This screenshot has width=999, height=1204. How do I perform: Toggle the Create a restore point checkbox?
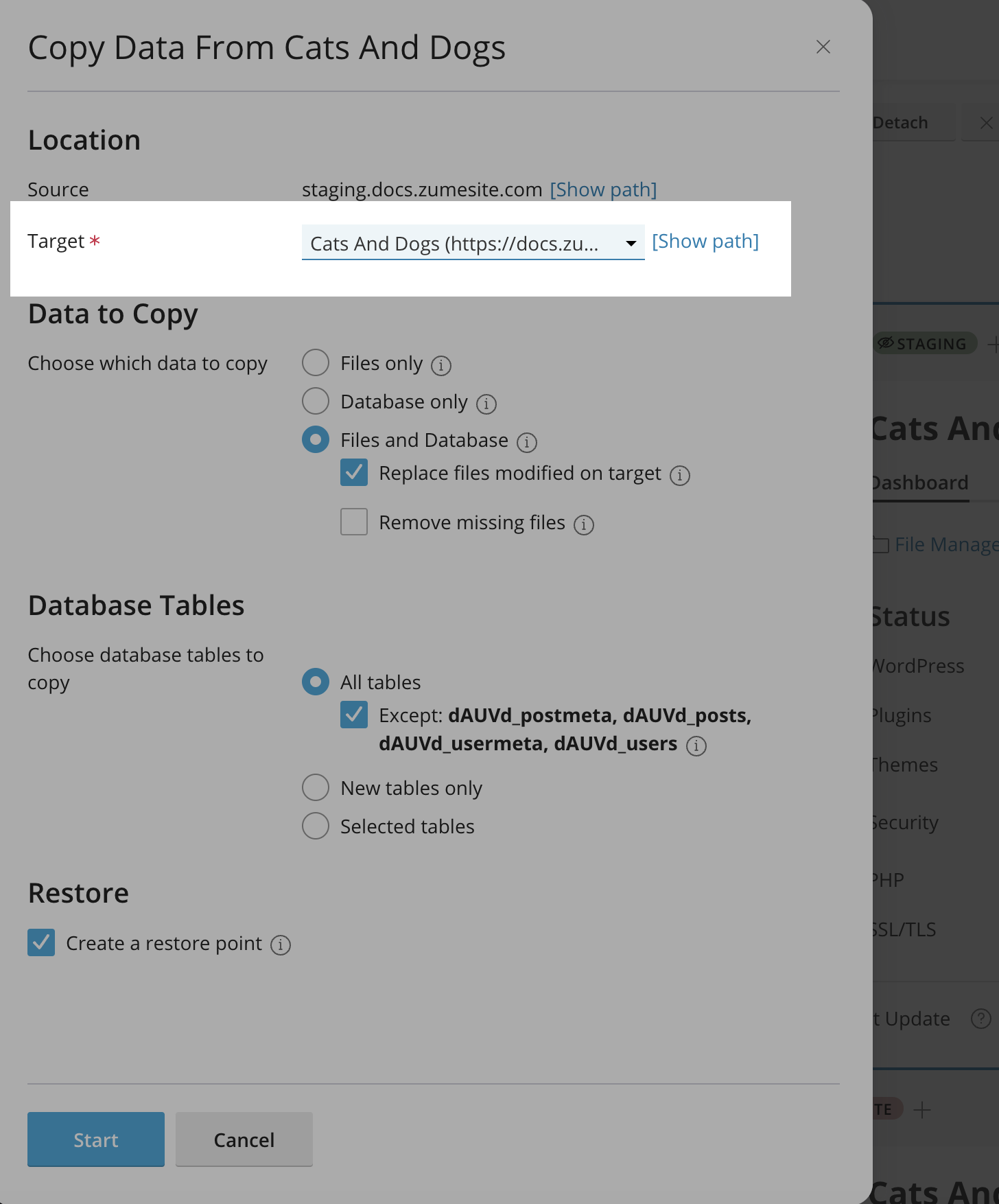tap(41, 942)
